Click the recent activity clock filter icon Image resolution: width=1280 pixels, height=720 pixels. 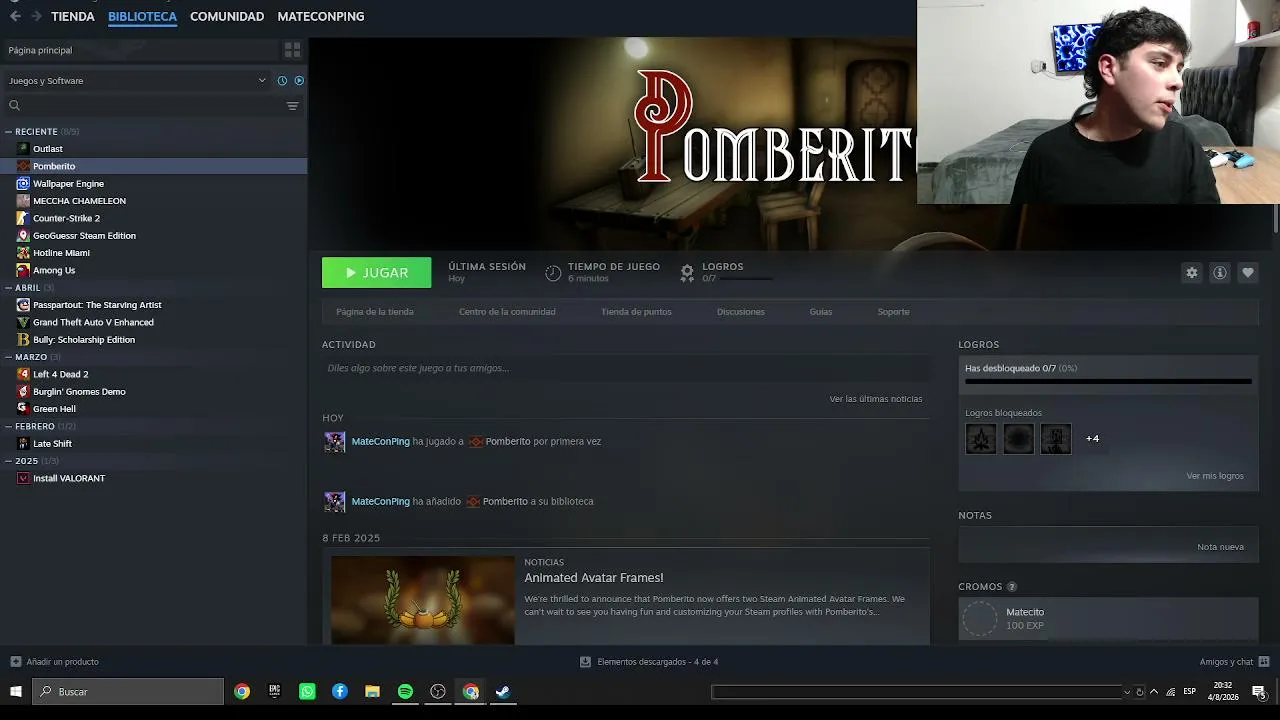(282, 81)
